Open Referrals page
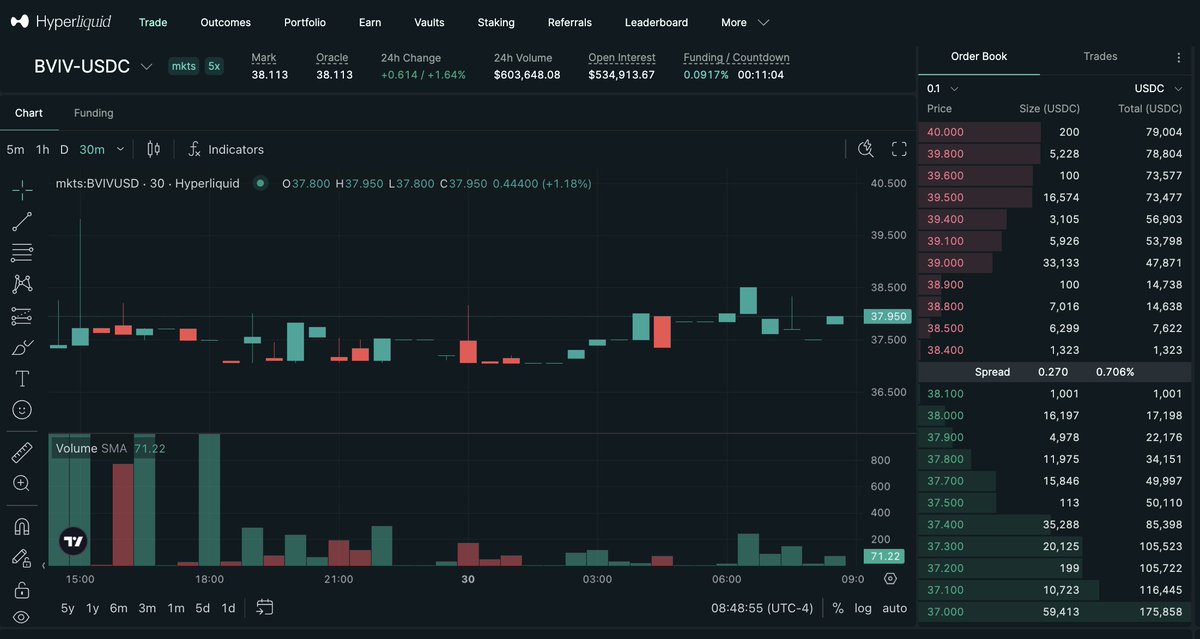This screenshot has height=639, width=1200. 570,22
